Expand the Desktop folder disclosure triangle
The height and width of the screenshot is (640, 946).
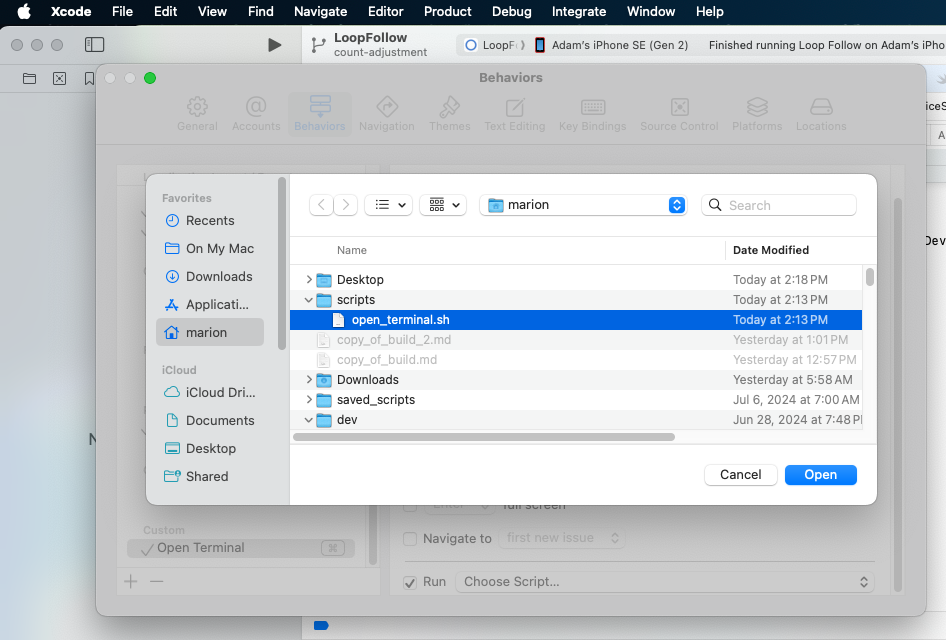tap(309, 280)
